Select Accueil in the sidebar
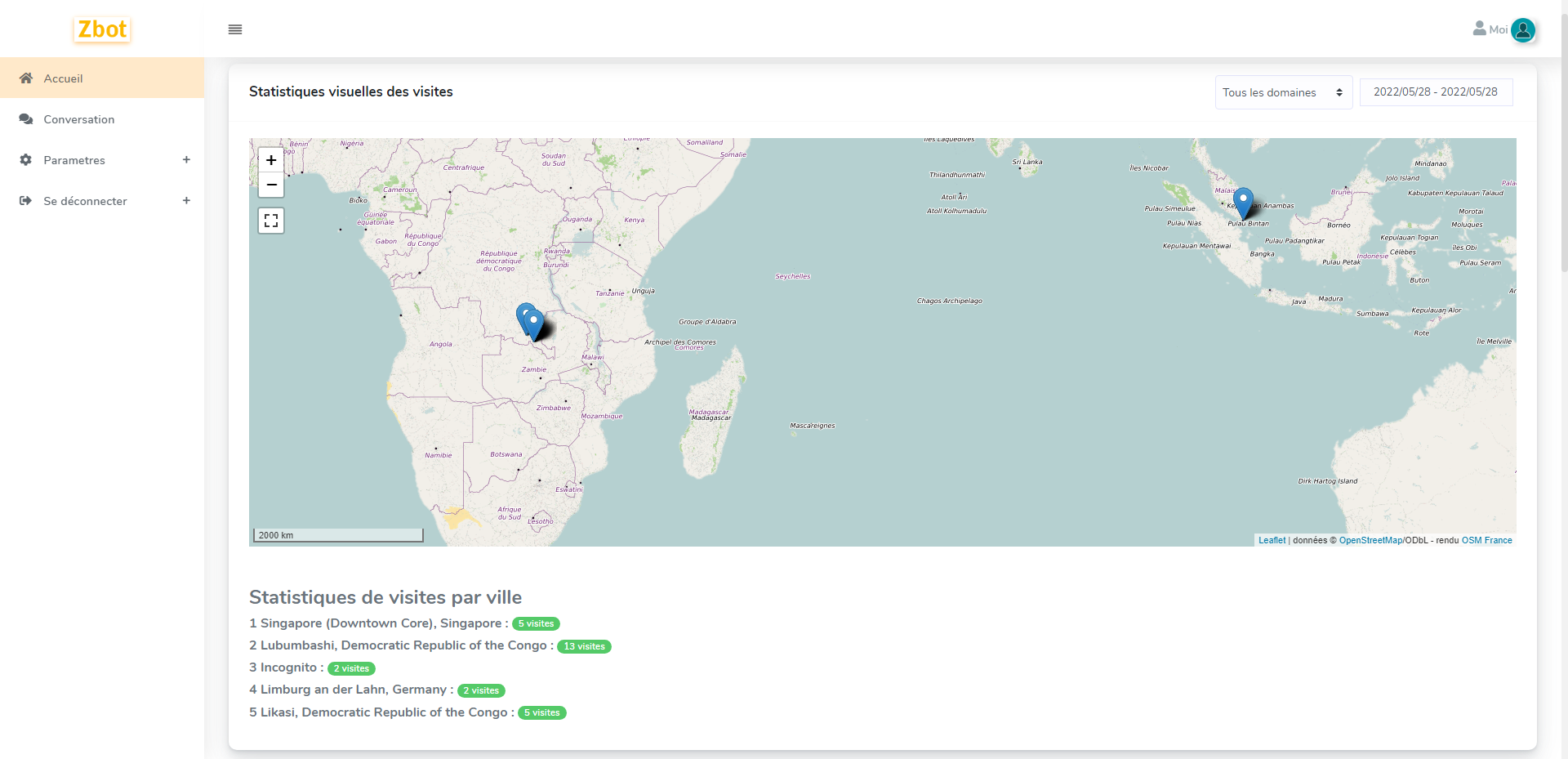The image size is (1568, 759). (63, 78)
